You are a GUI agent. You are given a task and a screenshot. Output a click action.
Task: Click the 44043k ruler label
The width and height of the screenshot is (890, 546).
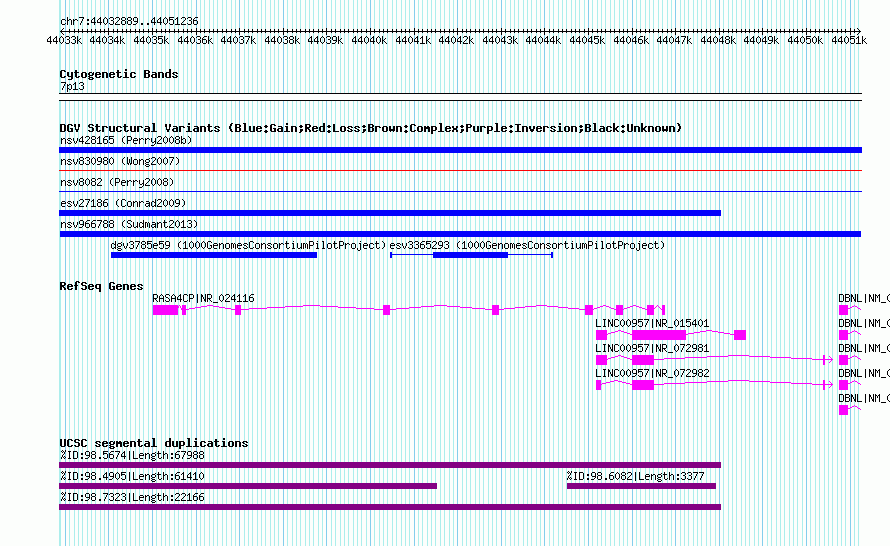[499, 40]
